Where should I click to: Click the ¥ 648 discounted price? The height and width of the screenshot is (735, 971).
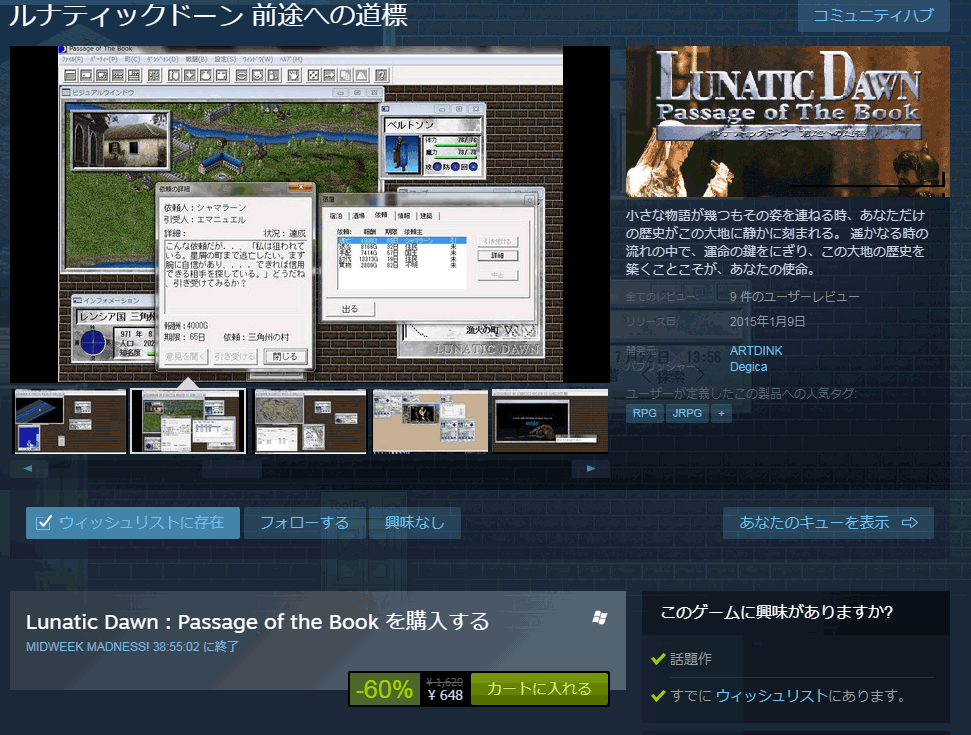(445, 695)
